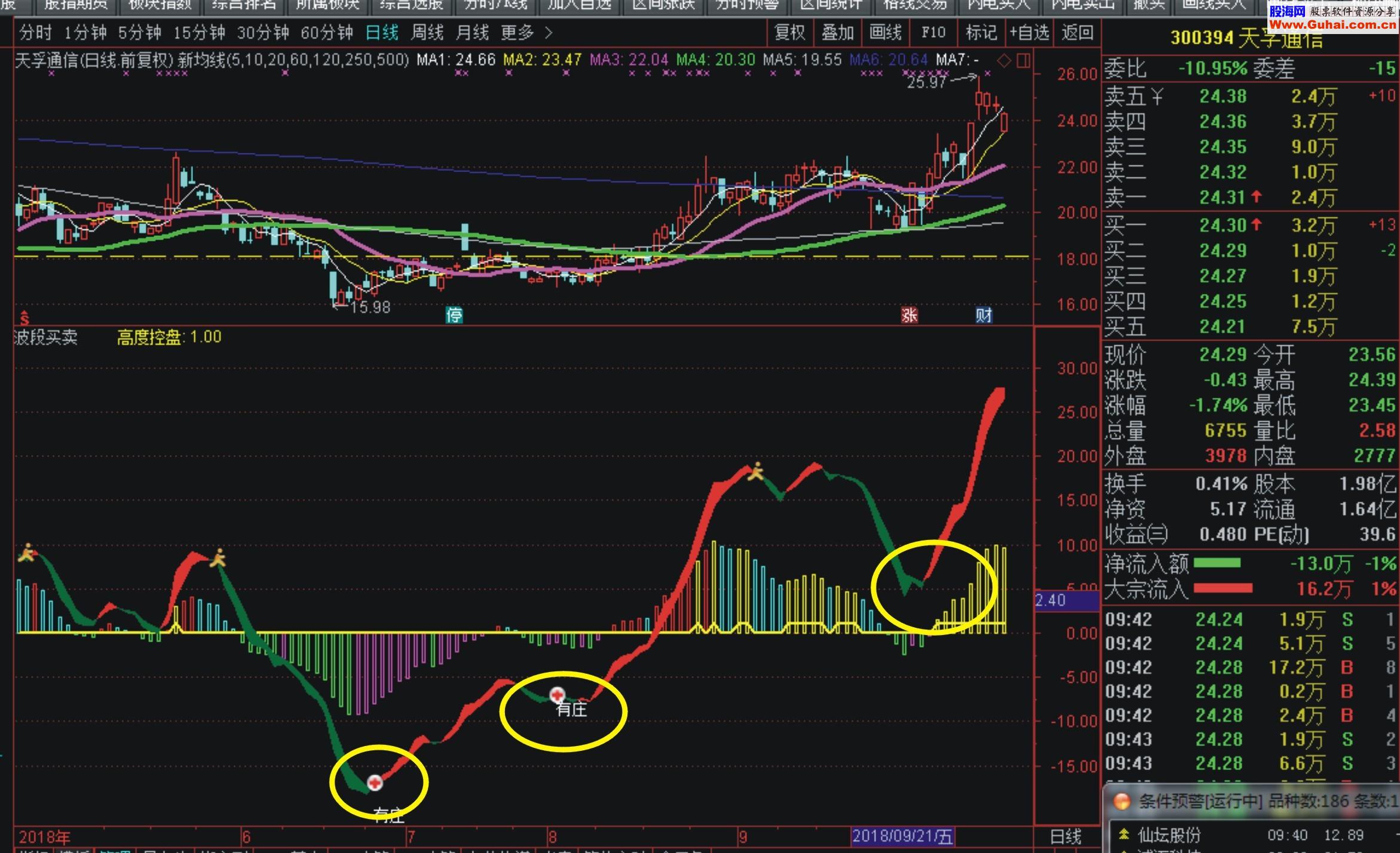The height and width of the screenshot is (853, 1400).
Task: Click the 300394 天孚通信 stock title
Action: (1247, 38)
